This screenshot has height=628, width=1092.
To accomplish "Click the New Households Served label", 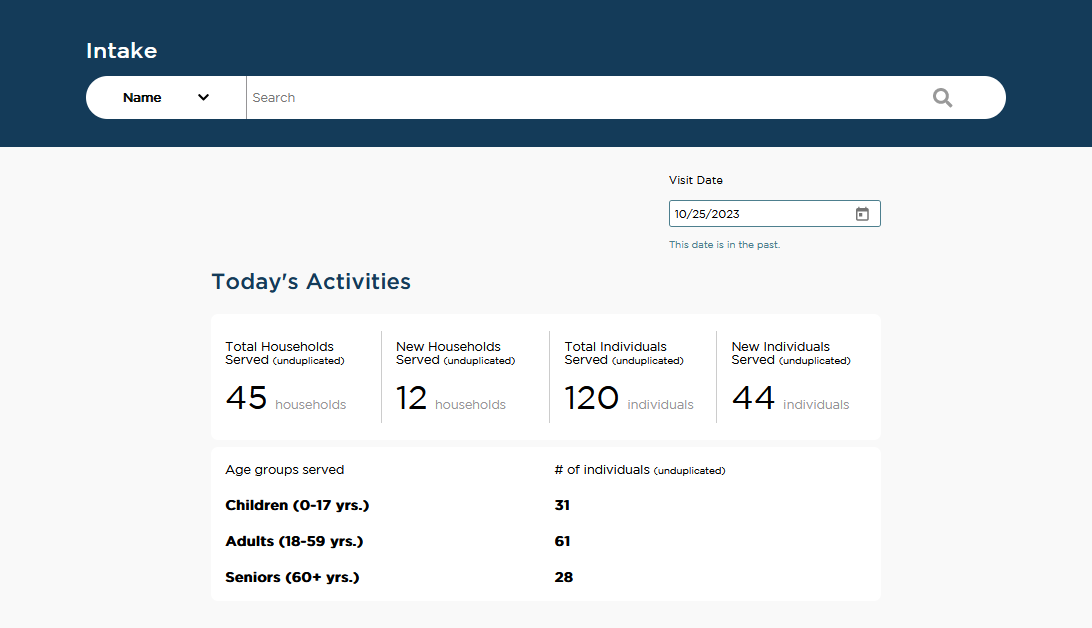I will tap(449, 353).
